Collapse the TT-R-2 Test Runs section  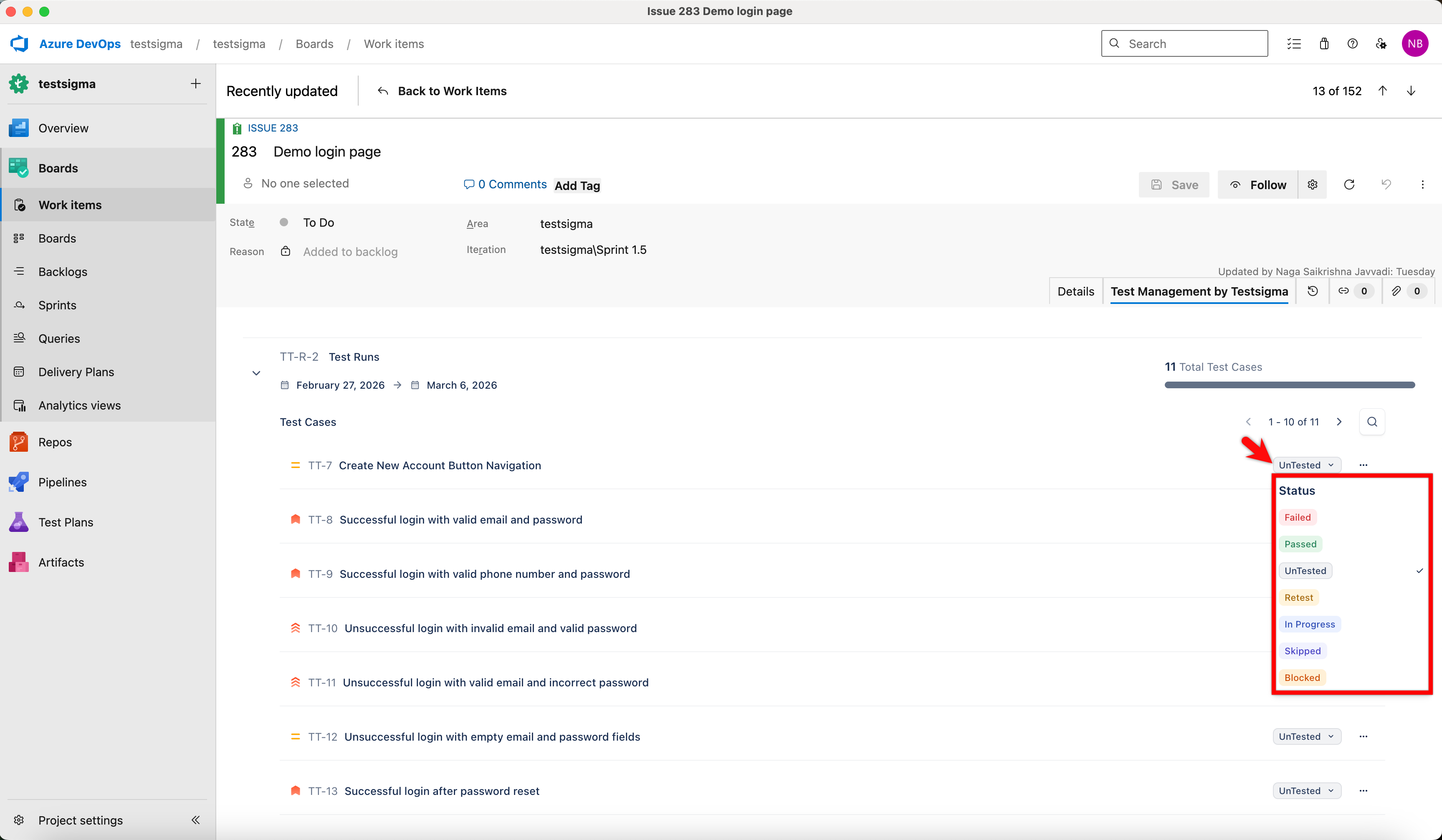click(256, 373)
